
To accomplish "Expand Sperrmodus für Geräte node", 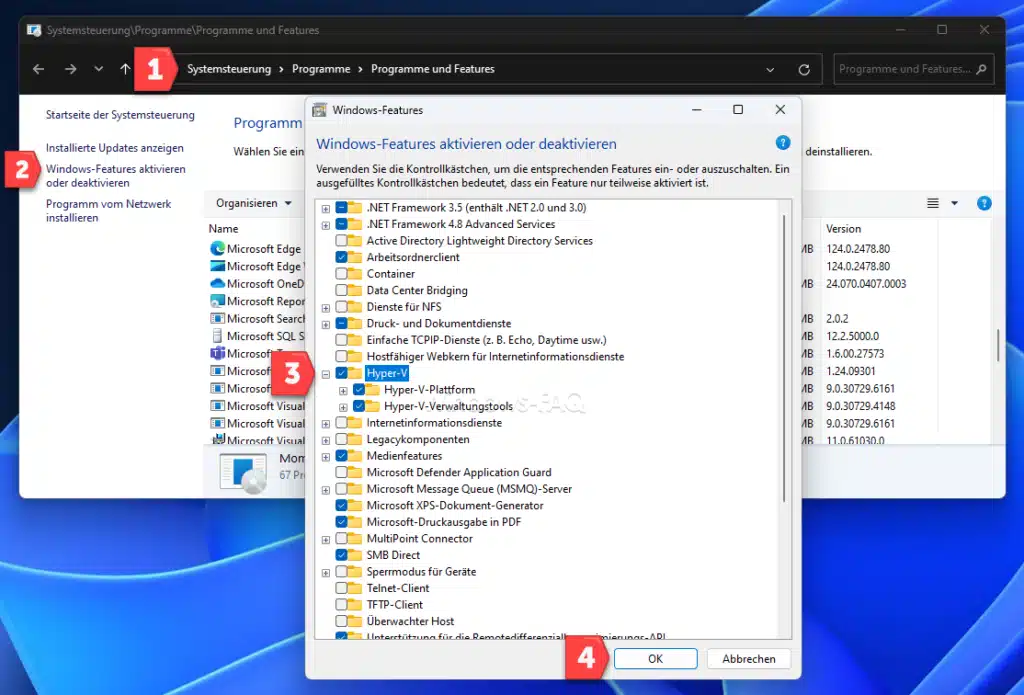I will 325,573.
